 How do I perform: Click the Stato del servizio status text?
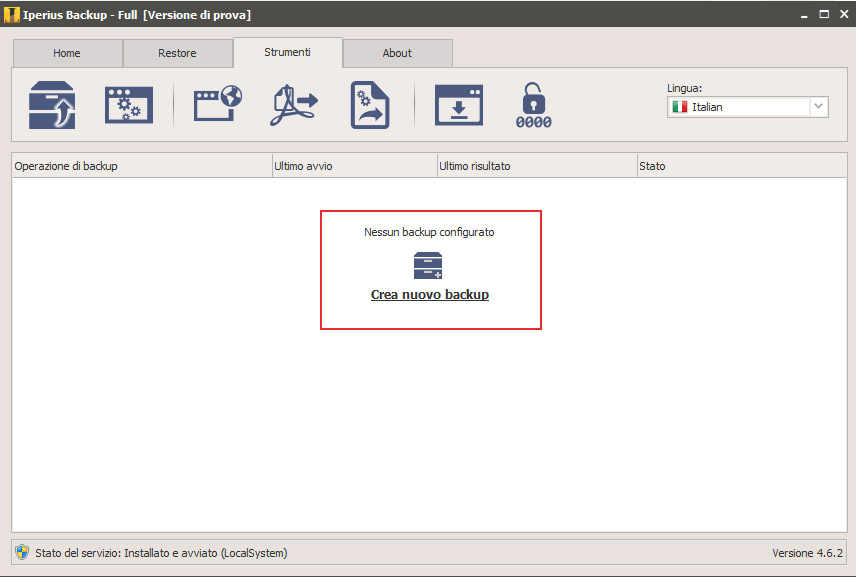pos(161,553)
